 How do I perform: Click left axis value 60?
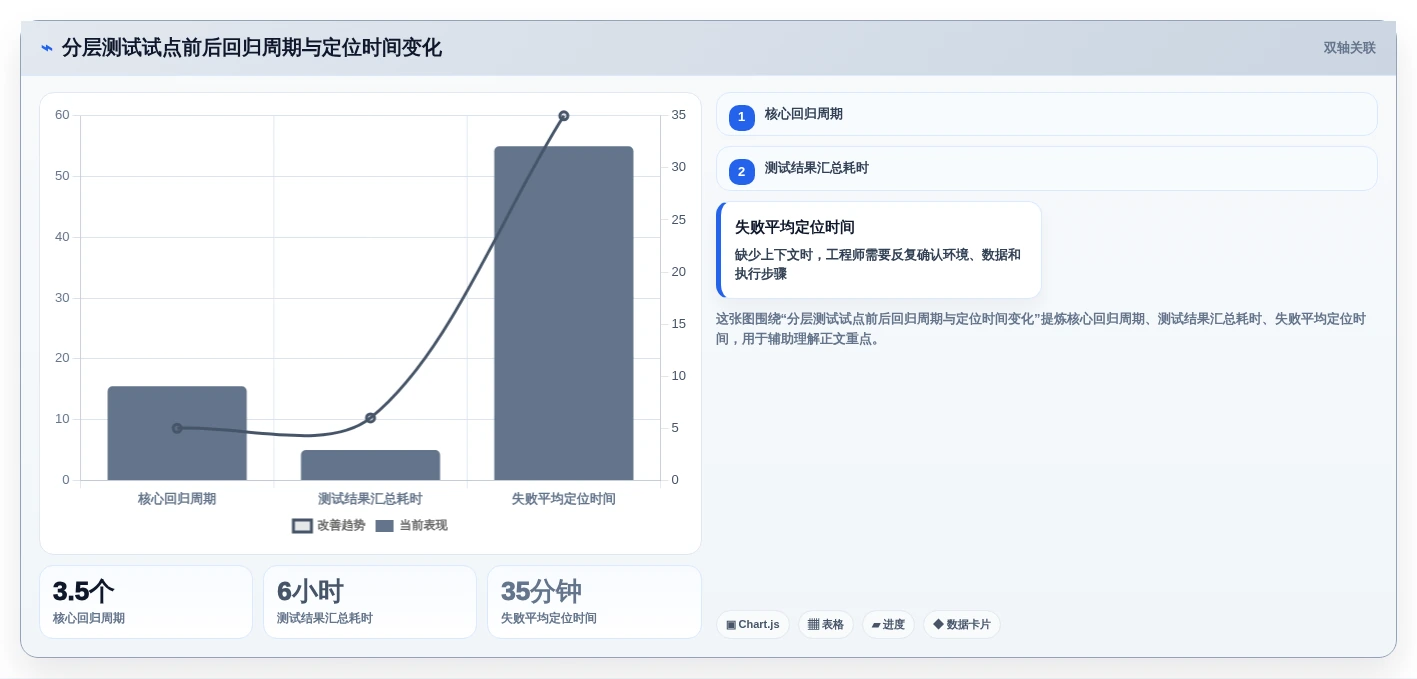coord(62,115)
